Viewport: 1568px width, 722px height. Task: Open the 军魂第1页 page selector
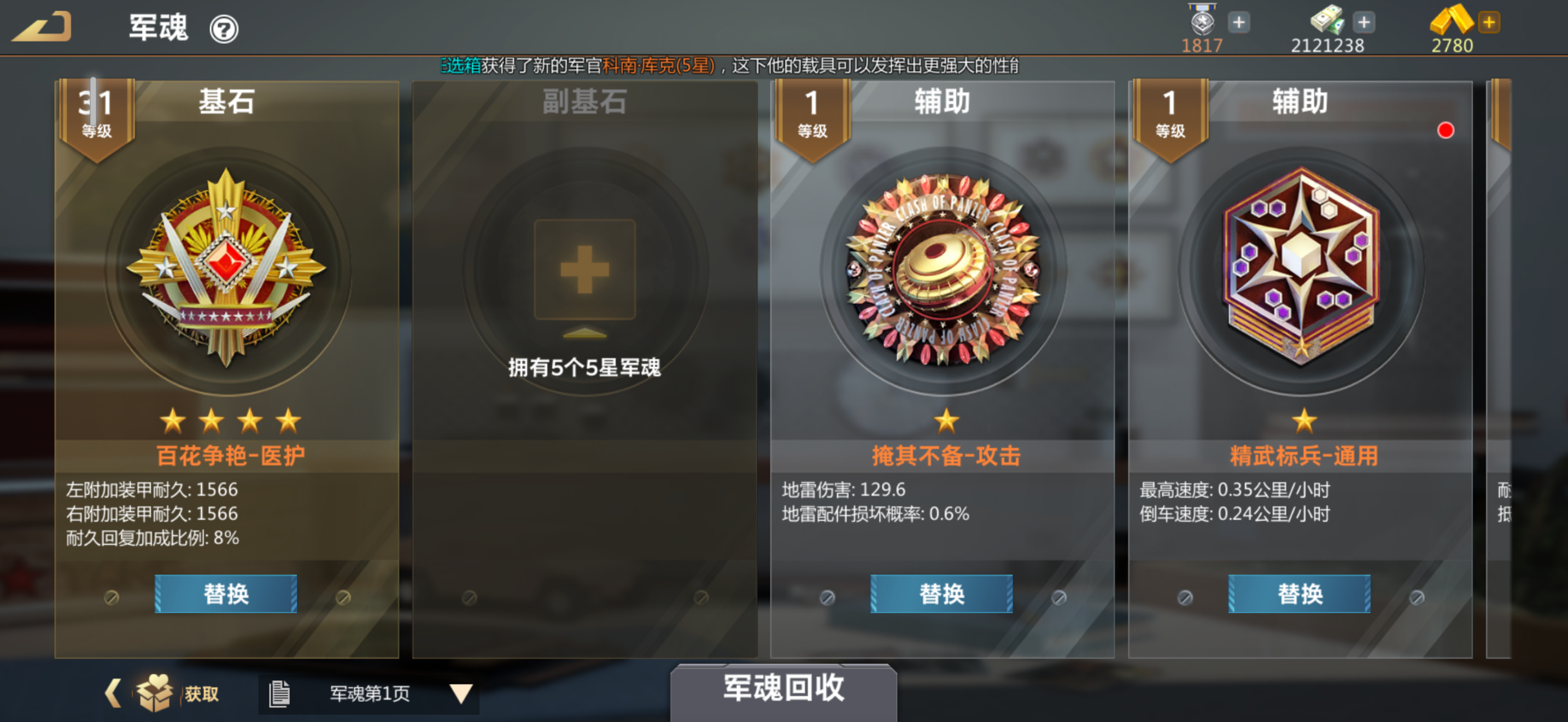pyautogui.click(x=369, y=694)
